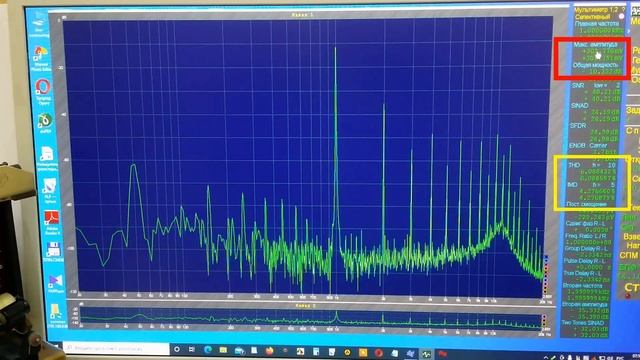Image resolution: width=640 pixels, height=360 pixels.
Task: Click the Главная частота label
Action: click(596, 24)
